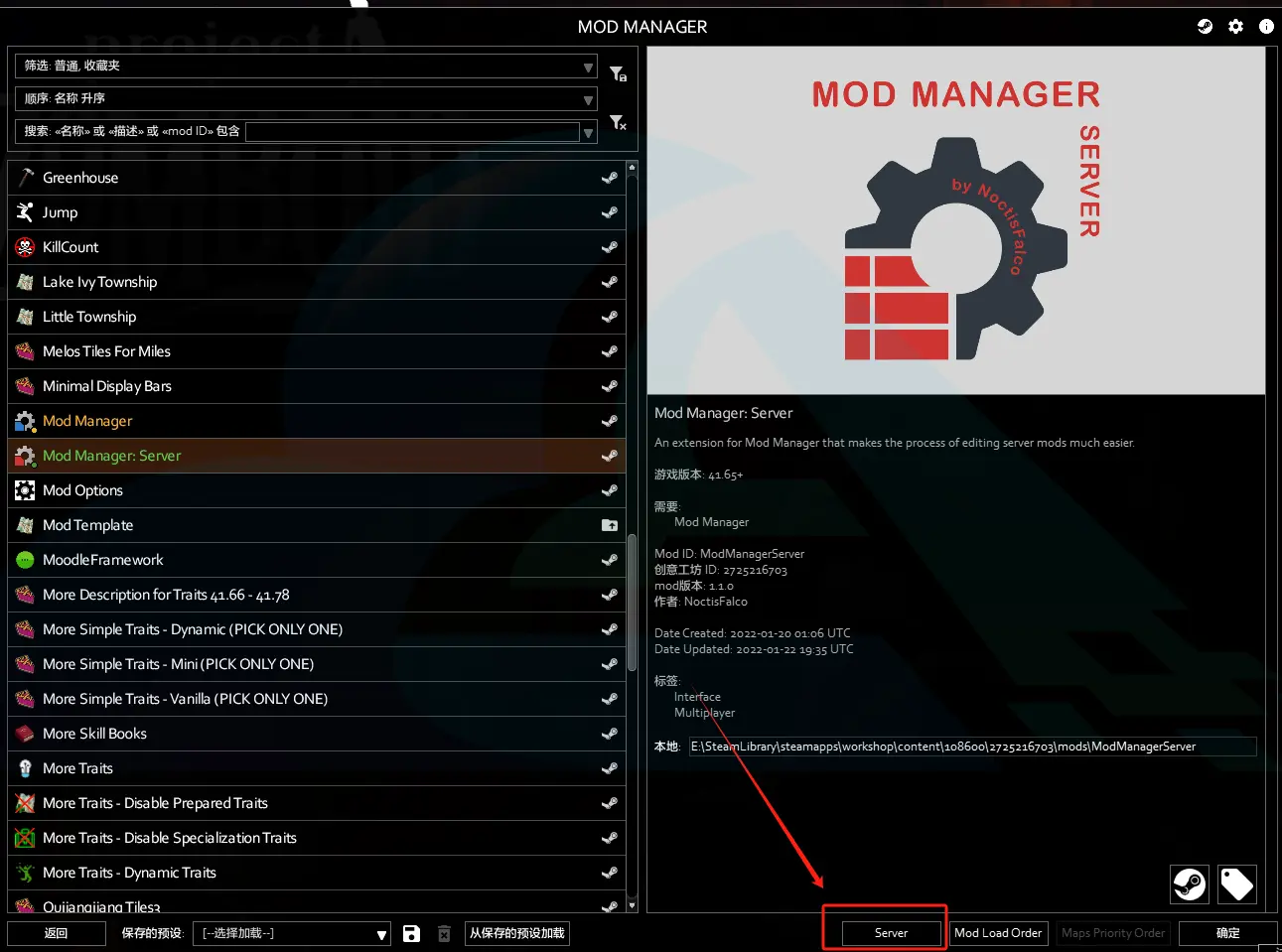Click the Steam workshop tag on Greenhouse row

[610, 178]
